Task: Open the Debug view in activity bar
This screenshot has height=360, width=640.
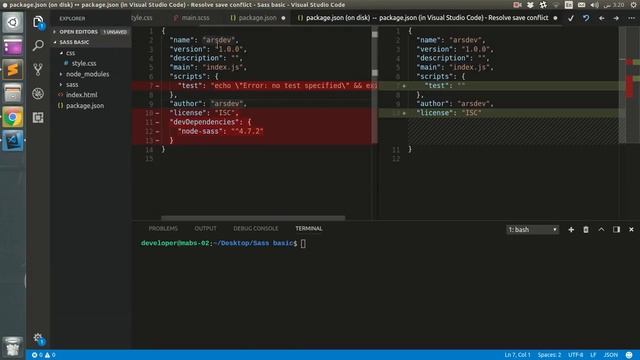Action: [x=38, y=93]
